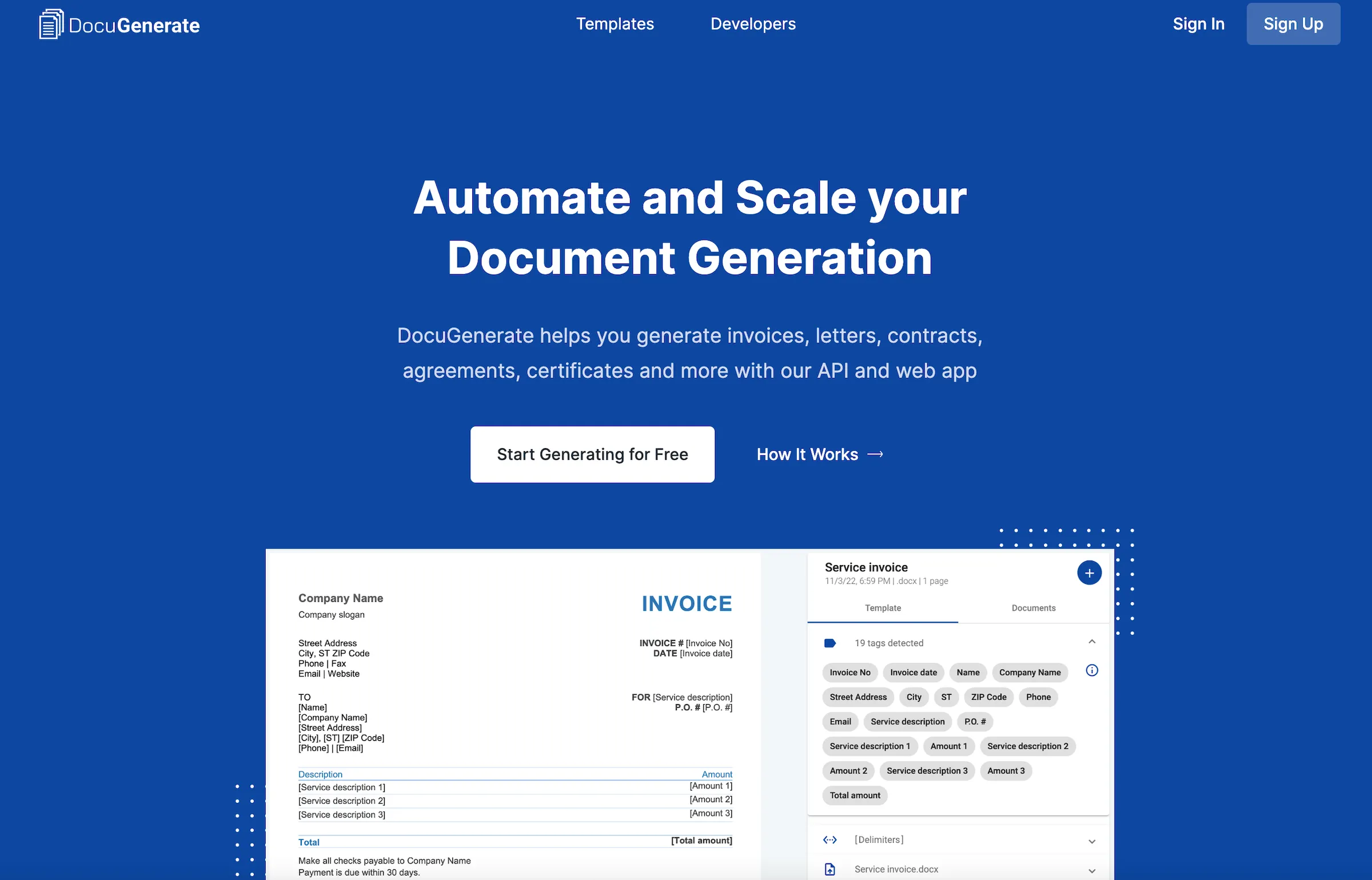Select the 'Total amount' tag chip
The image size is (1372, 880).
(x=854, y=795)
